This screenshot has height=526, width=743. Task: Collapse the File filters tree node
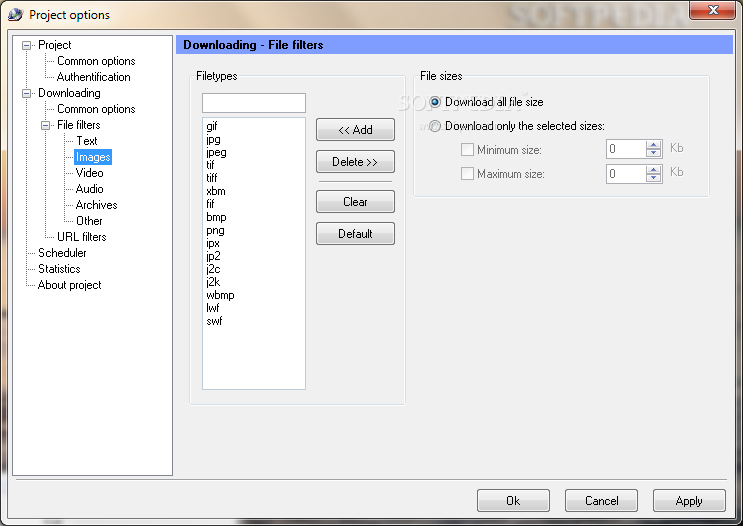click(x=45, y=126)
